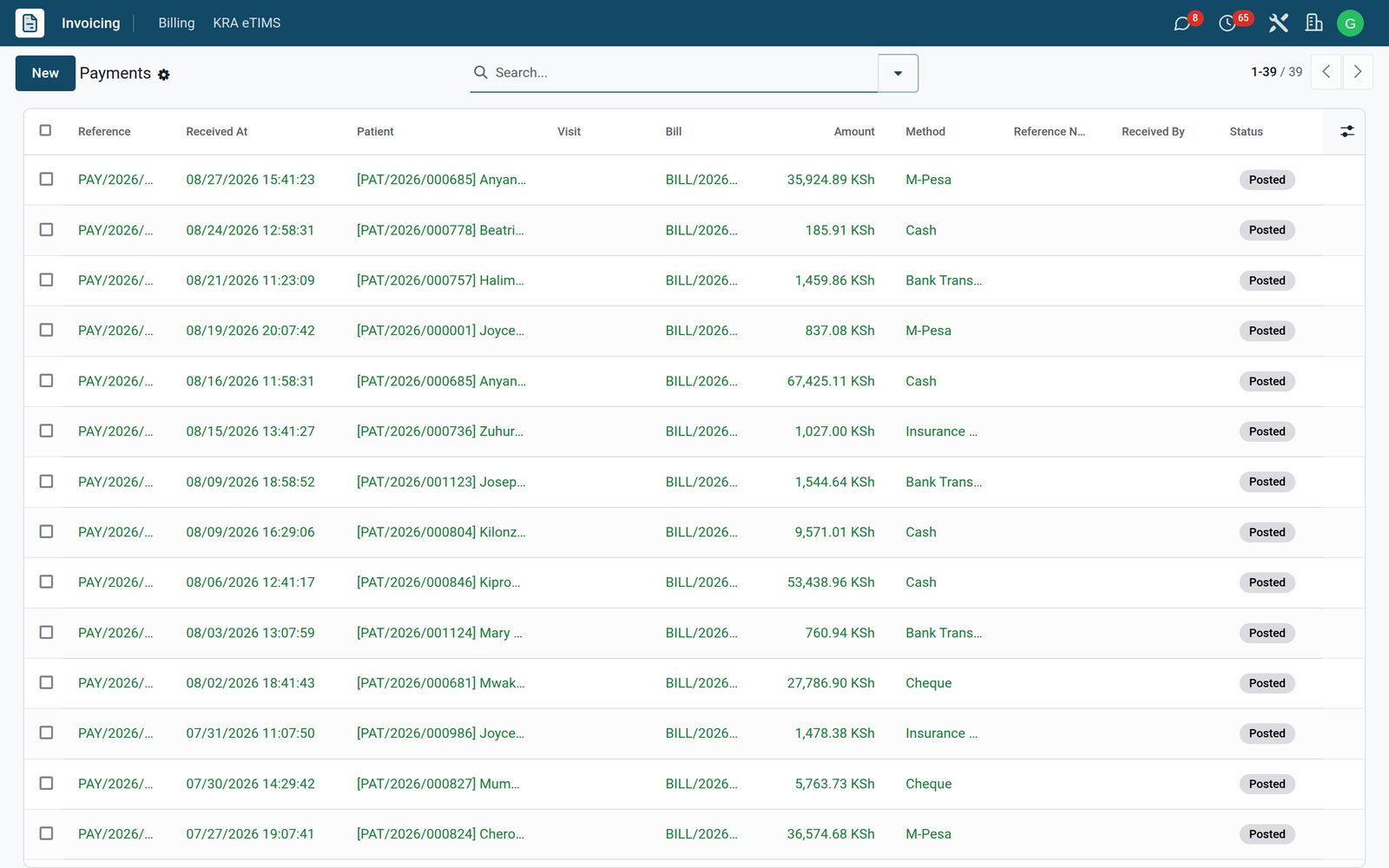Viewport: 1389px width, 868px height.
Task: Open the user avatar G menu
Action: [1350, 23]
